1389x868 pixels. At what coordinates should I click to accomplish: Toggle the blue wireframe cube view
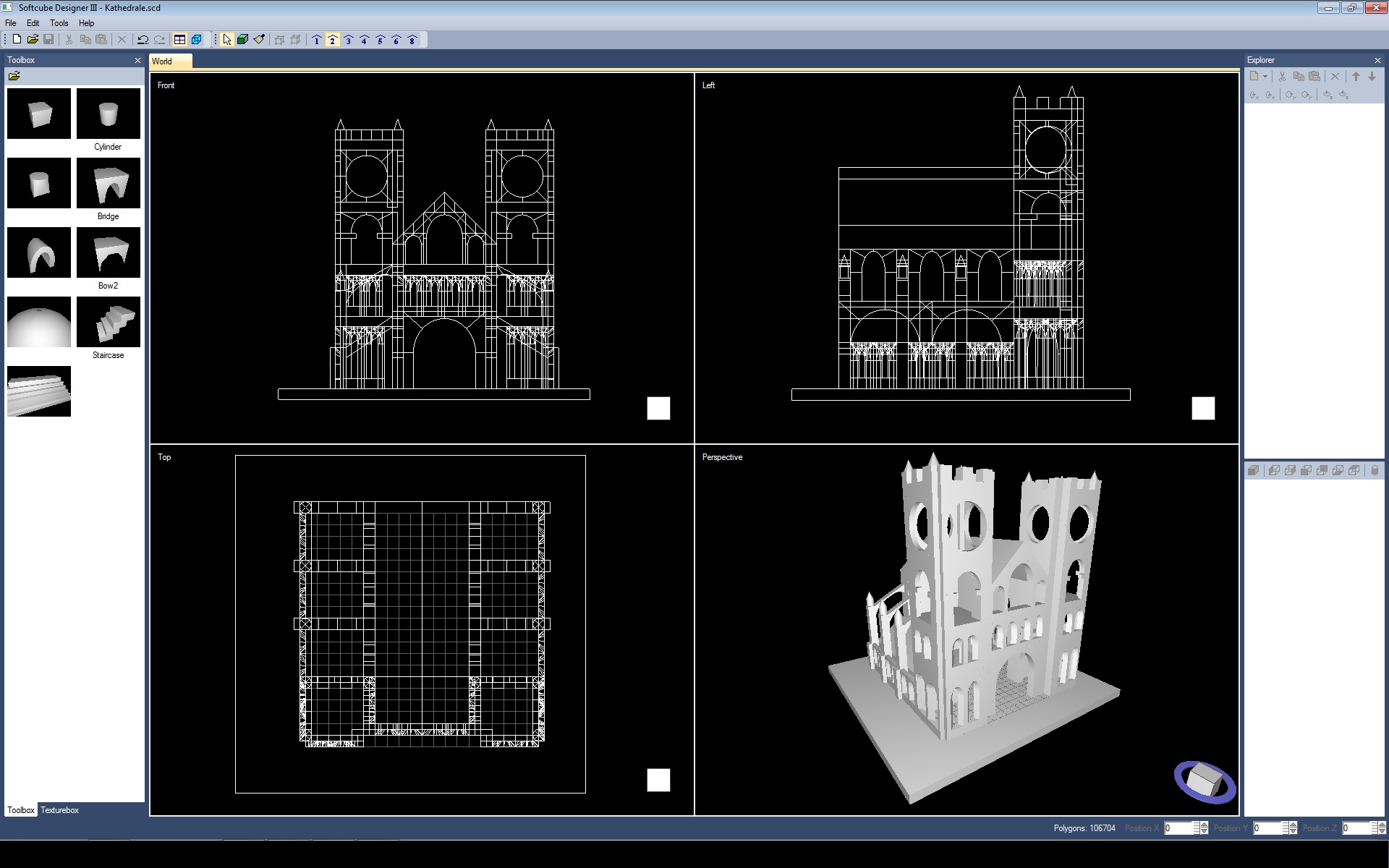coord(196,40)
